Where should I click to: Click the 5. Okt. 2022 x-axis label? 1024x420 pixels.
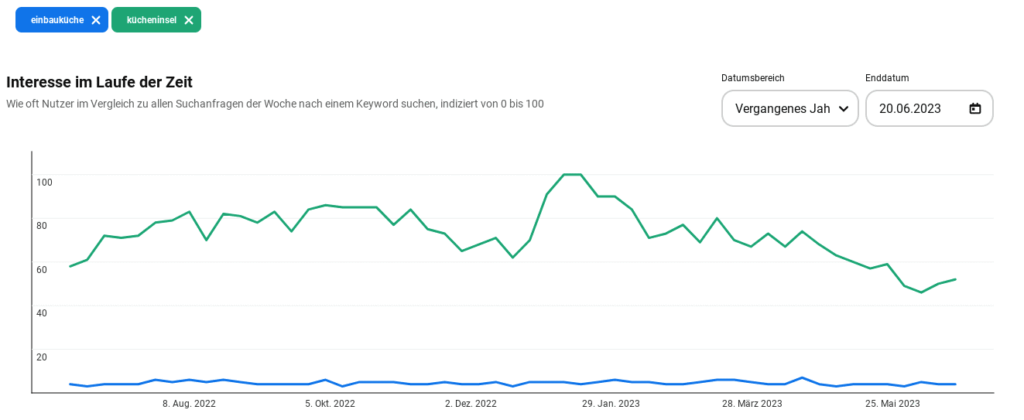[x=330, y=404]
